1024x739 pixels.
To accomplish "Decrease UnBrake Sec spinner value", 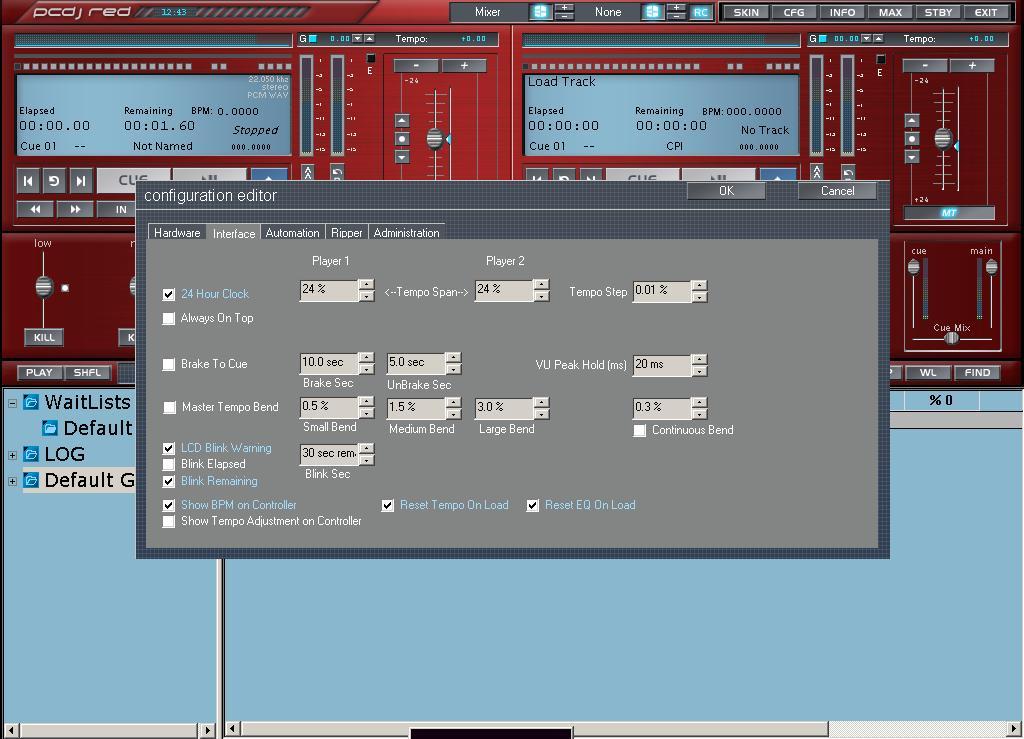I will click(x=453, y=369).
